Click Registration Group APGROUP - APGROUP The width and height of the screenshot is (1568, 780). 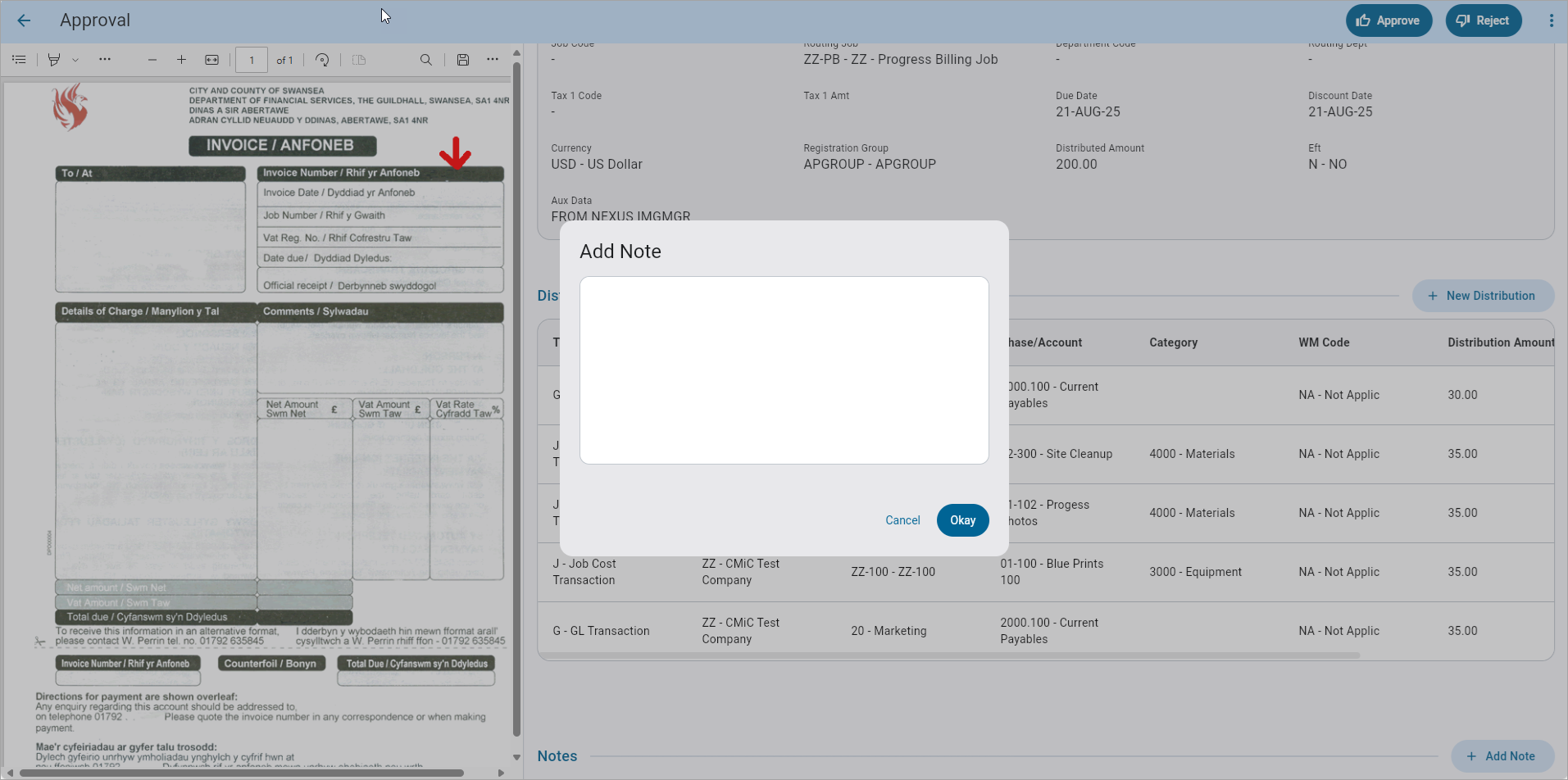pyautogui.click(x=869, y=164)
